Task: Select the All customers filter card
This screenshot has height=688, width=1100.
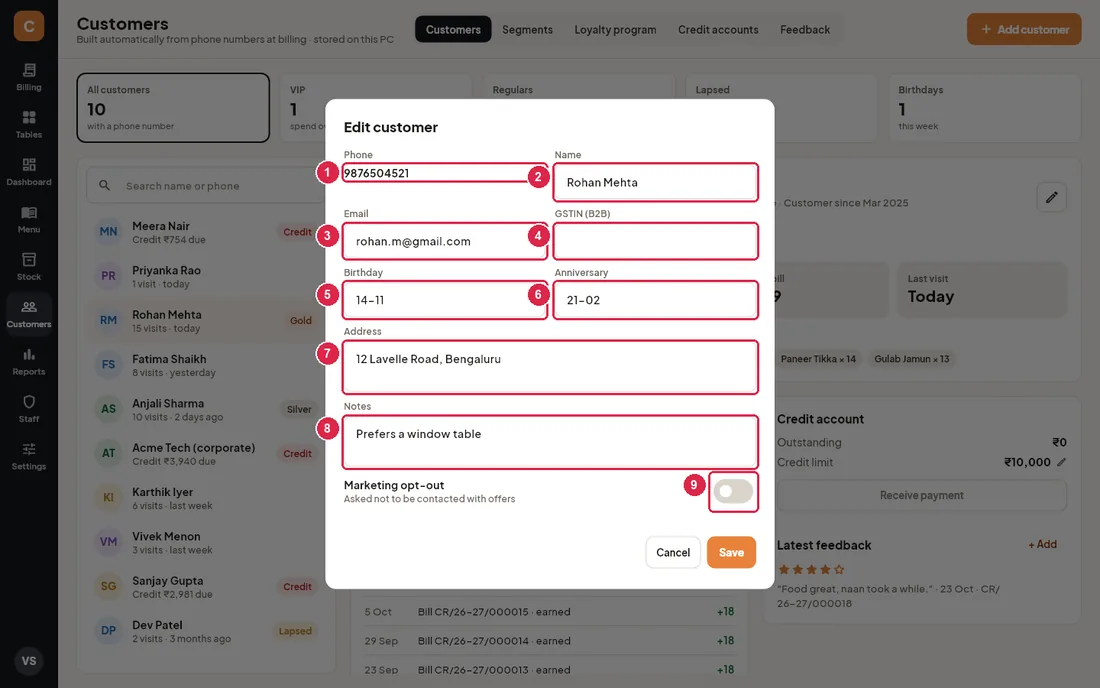Action: pyautogui.click(x=173, y=108)
